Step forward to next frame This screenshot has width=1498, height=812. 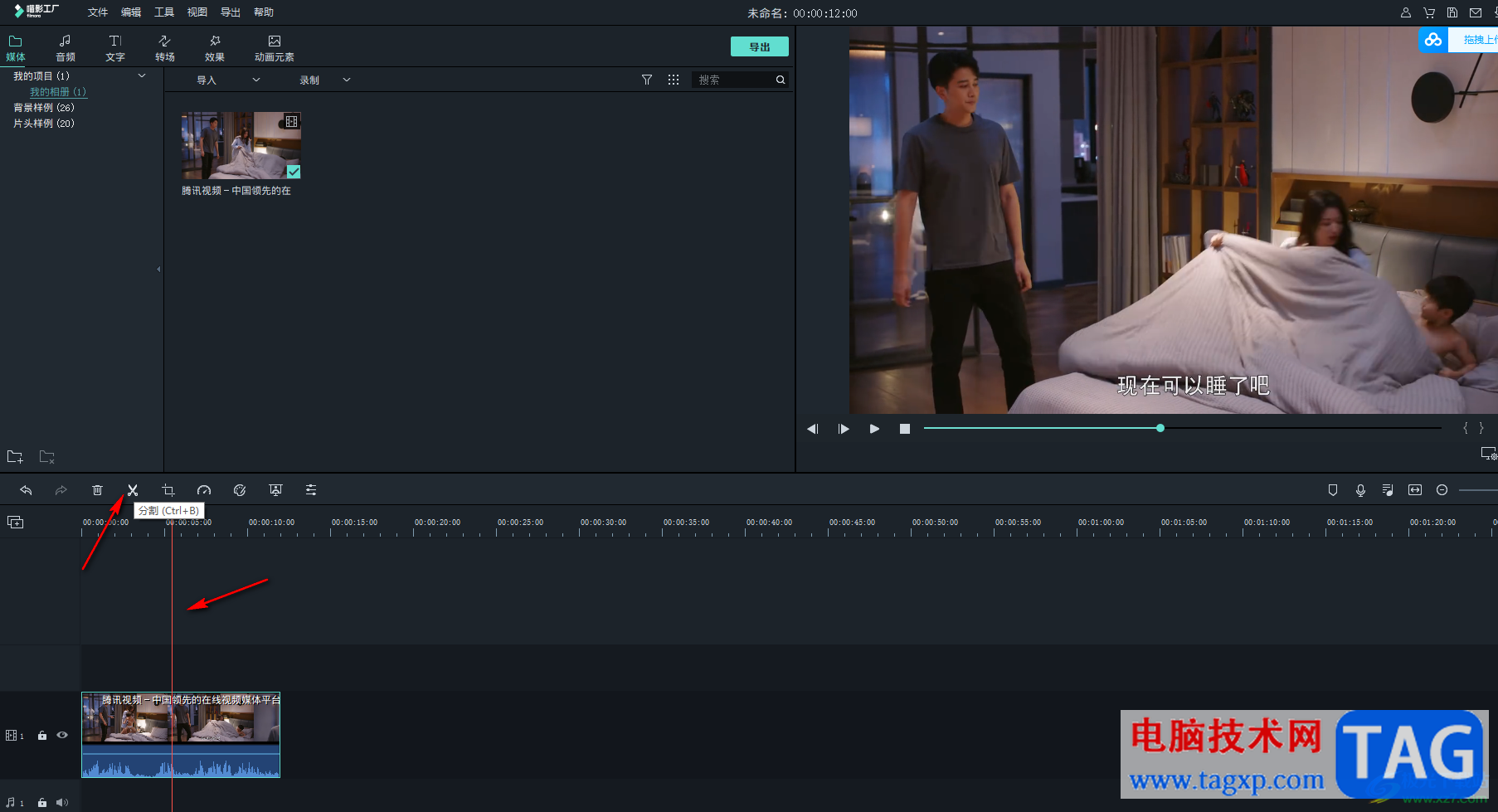pos(844,429)
